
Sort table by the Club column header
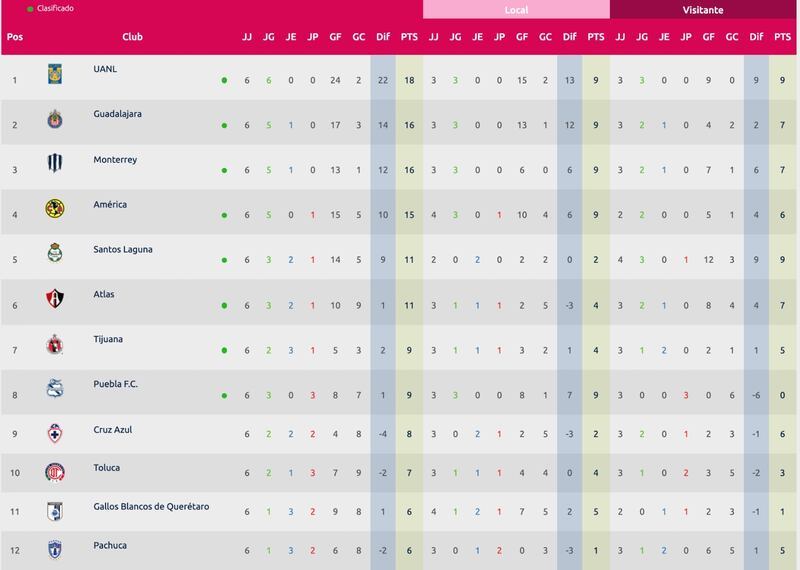132,37
